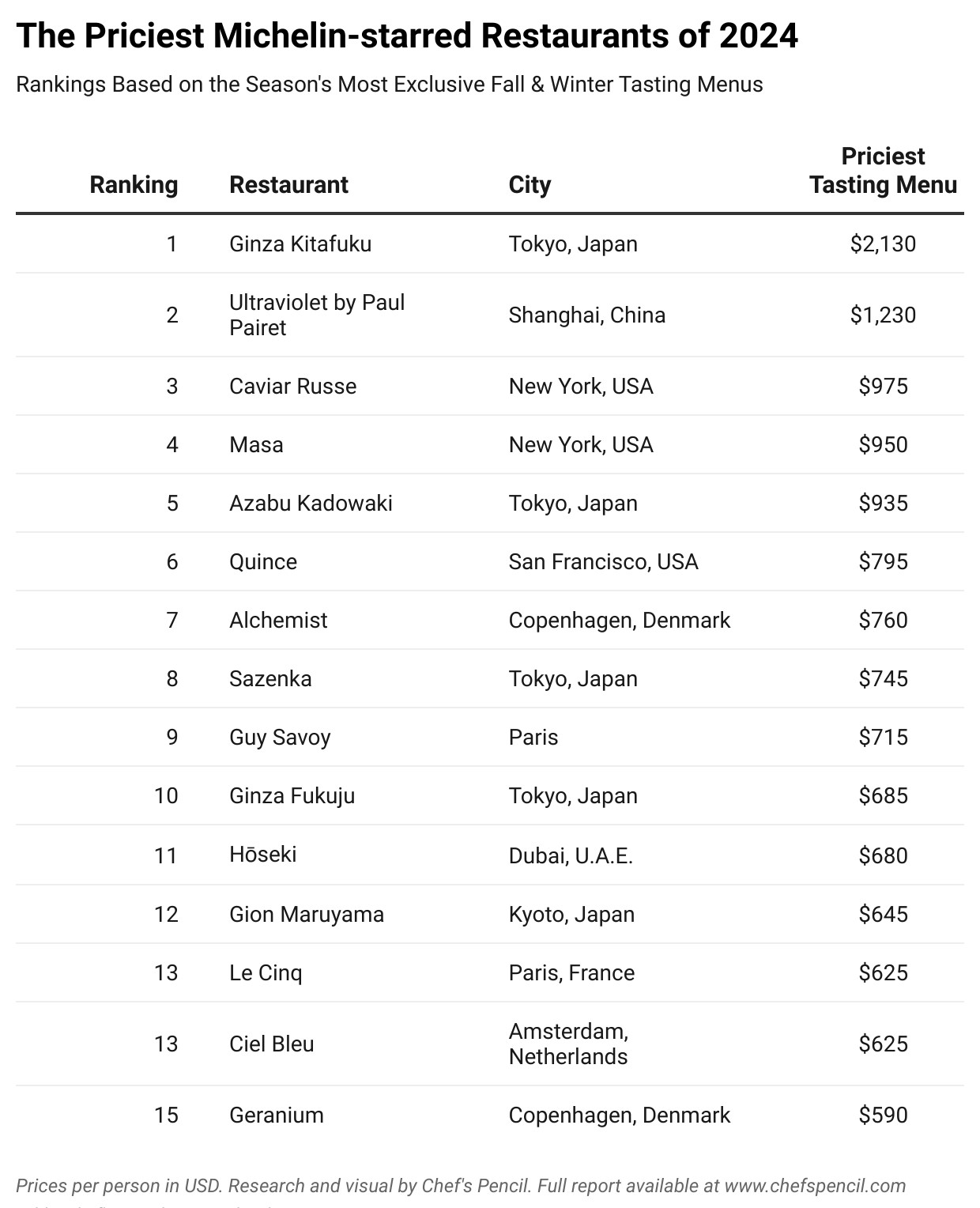
Task: Select the Alchemist restaurant cell
Action: click(x=278, y=620)
